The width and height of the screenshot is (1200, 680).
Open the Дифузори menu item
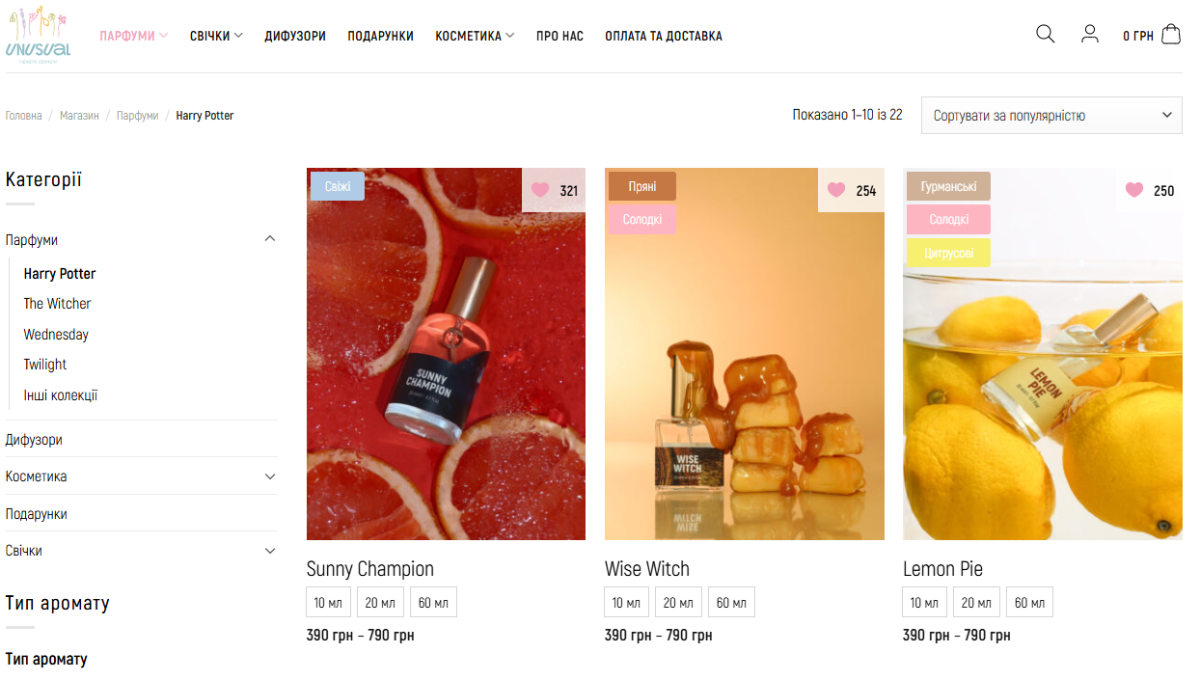coord(295,36)
